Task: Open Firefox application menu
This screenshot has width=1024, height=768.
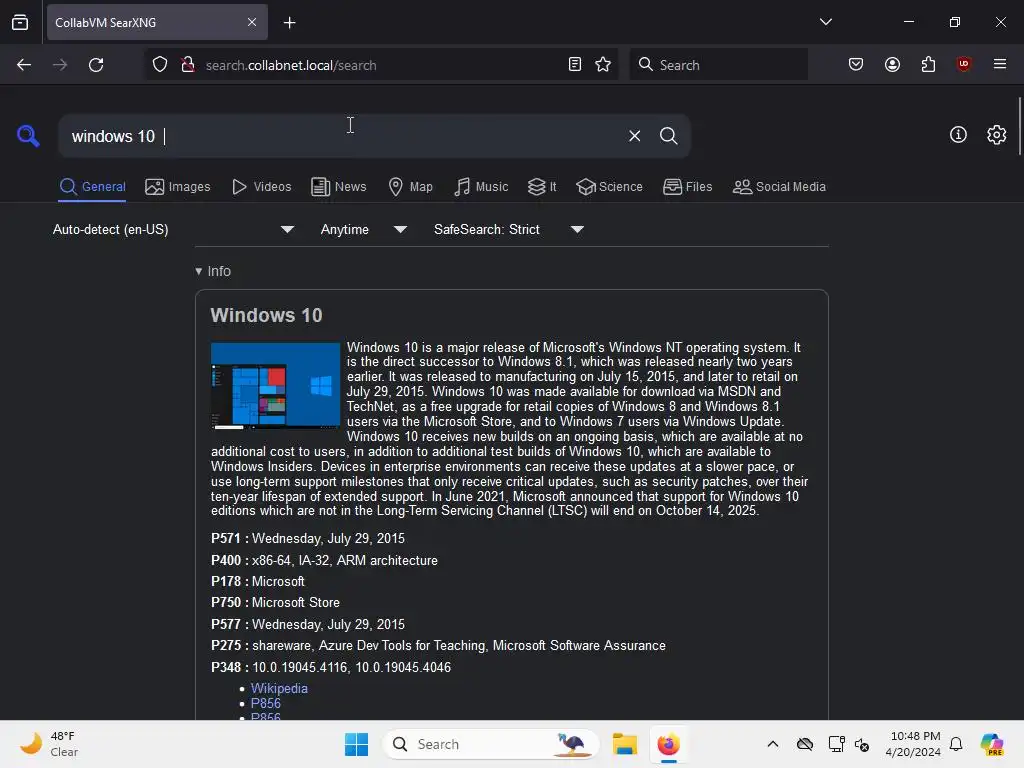Action: (x=1000, y=65)
